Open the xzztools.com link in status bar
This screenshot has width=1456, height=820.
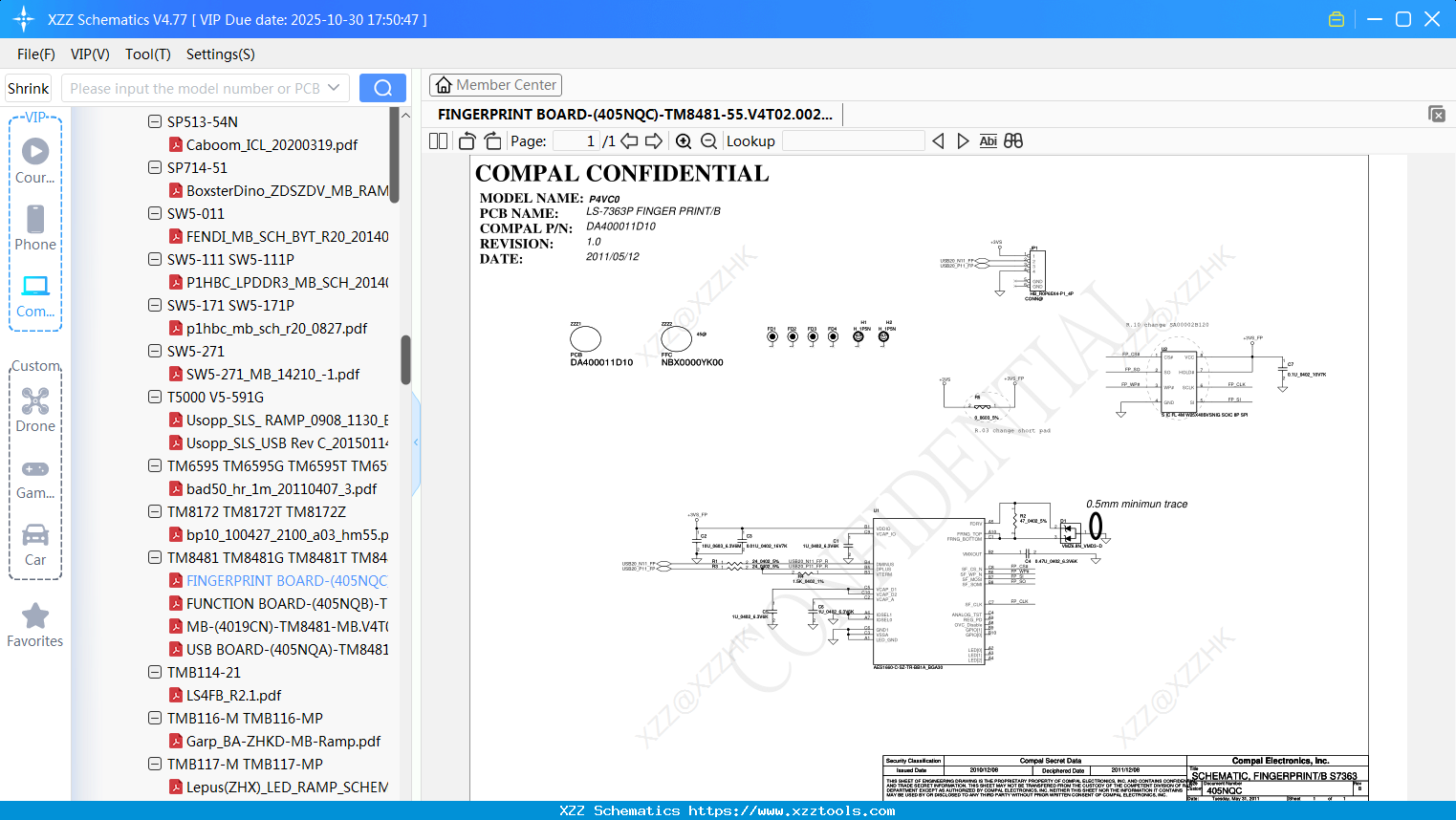click(792, 810)
